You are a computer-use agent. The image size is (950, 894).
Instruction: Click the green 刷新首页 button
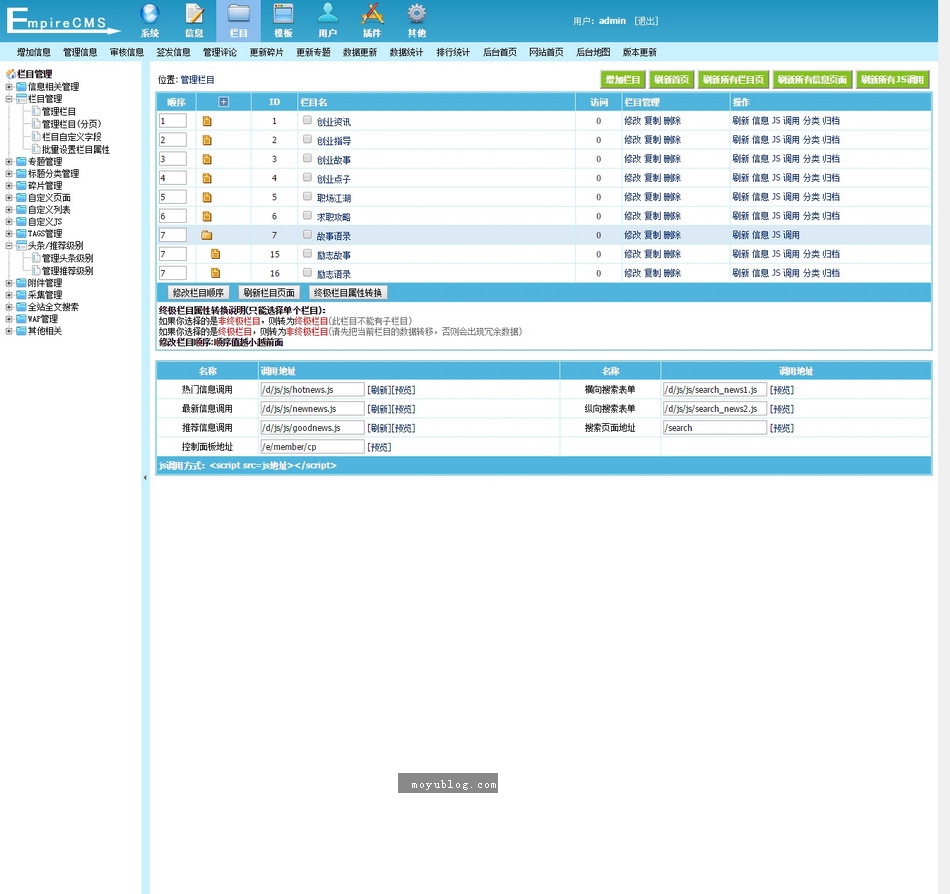pos(671,79)
